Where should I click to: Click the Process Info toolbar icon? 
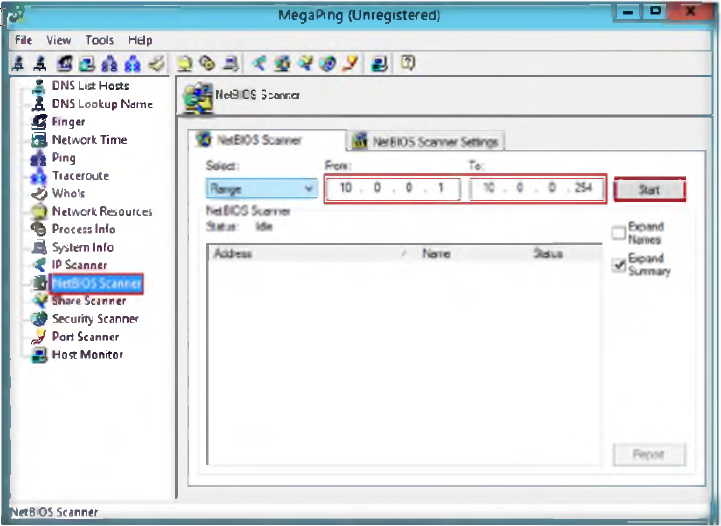(x=207, y=63)
